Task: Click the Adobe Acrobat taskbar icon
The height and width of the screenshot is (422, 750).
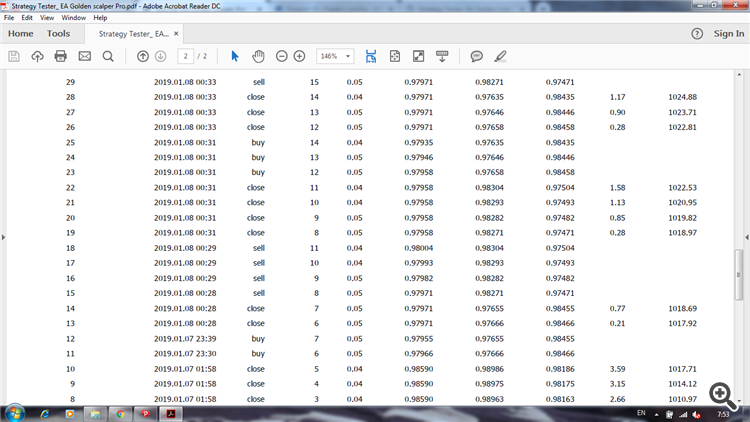Action: [171, 414]
